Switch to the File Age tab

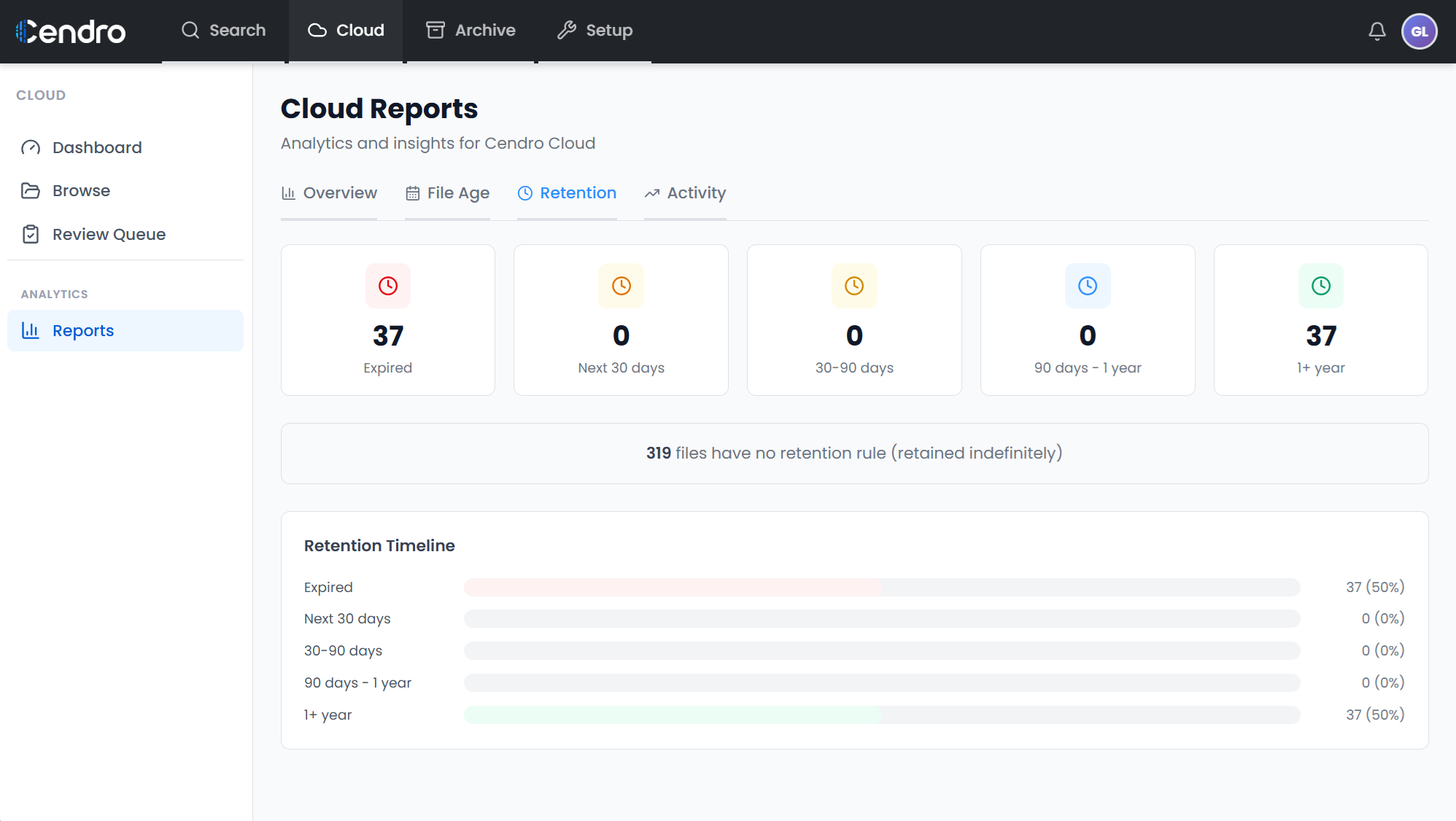[447, 193]
